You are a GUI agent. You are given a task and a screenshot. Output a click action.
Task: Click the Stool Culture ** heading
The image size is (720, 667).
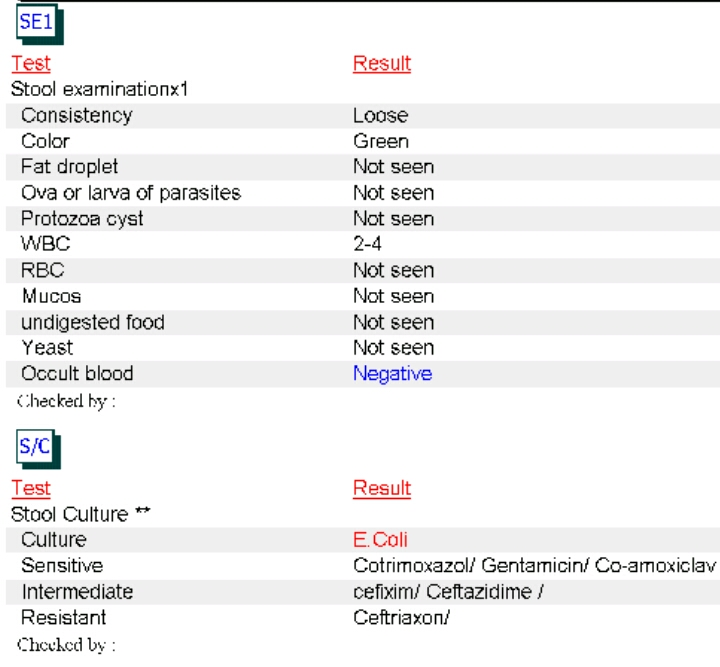coord(81,514)
